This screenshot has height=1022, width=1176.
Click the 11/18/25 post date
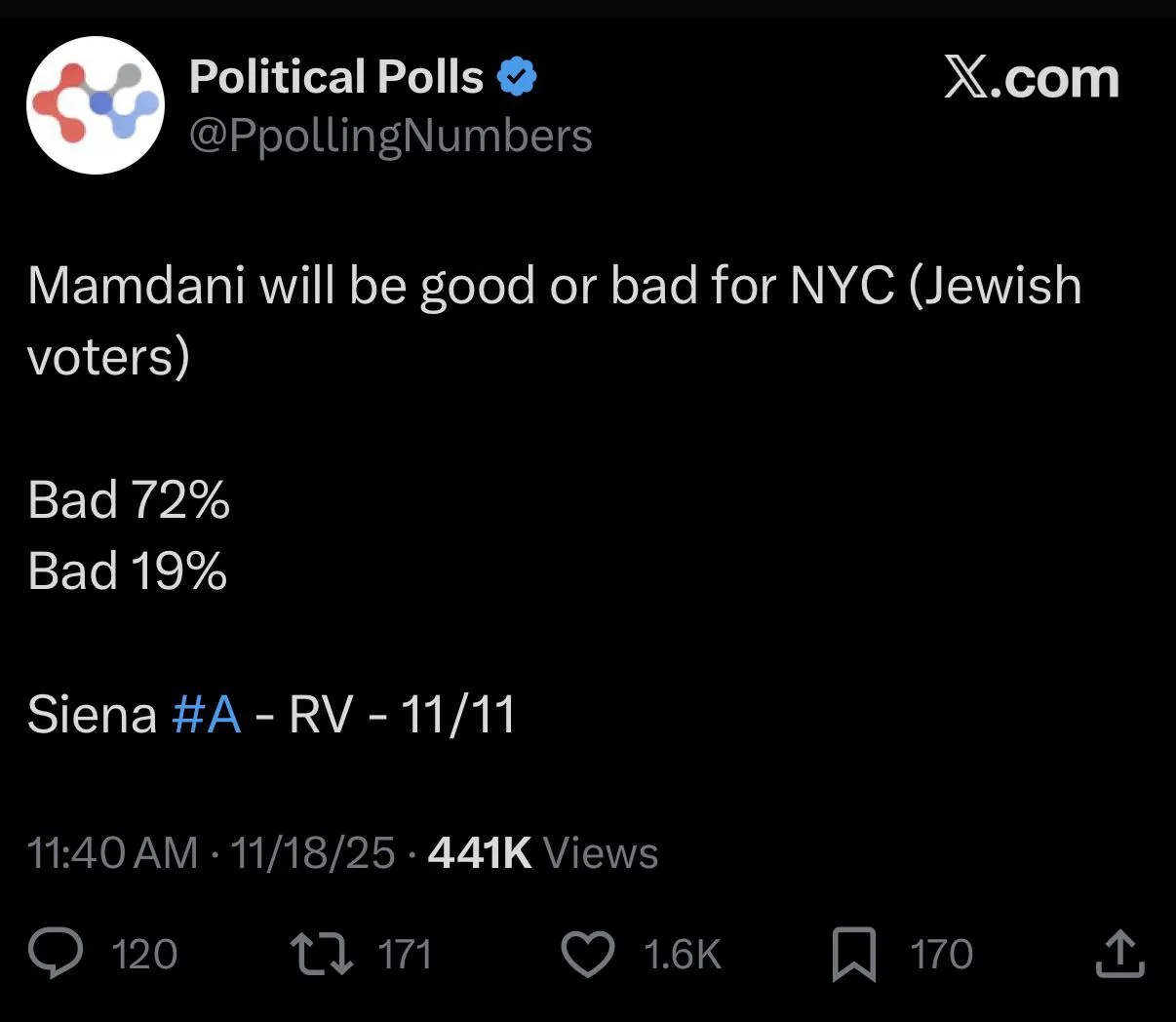(313, 853)
